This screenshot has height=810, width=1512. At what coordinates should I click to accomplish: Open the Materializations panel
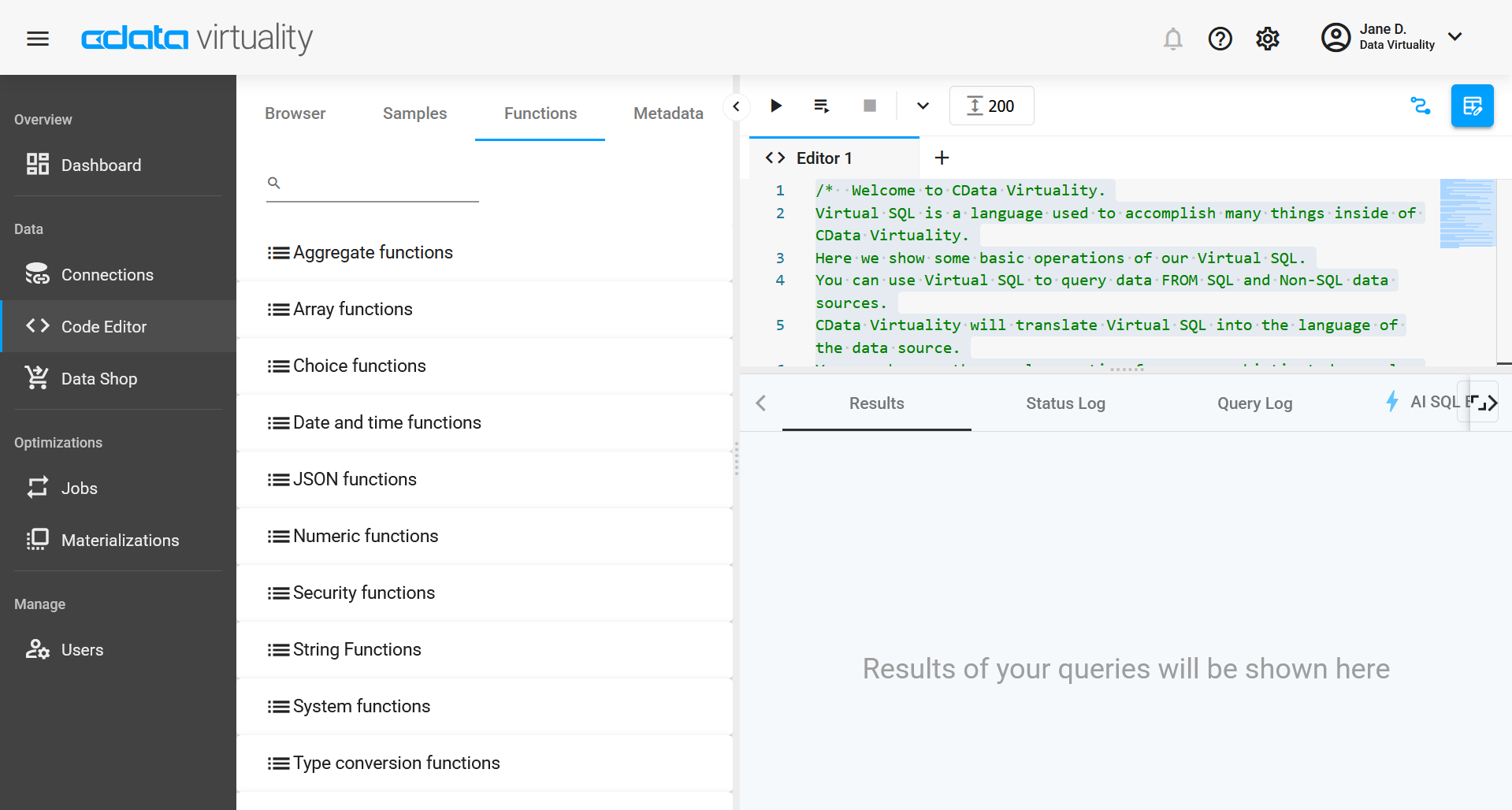point(120,540)
